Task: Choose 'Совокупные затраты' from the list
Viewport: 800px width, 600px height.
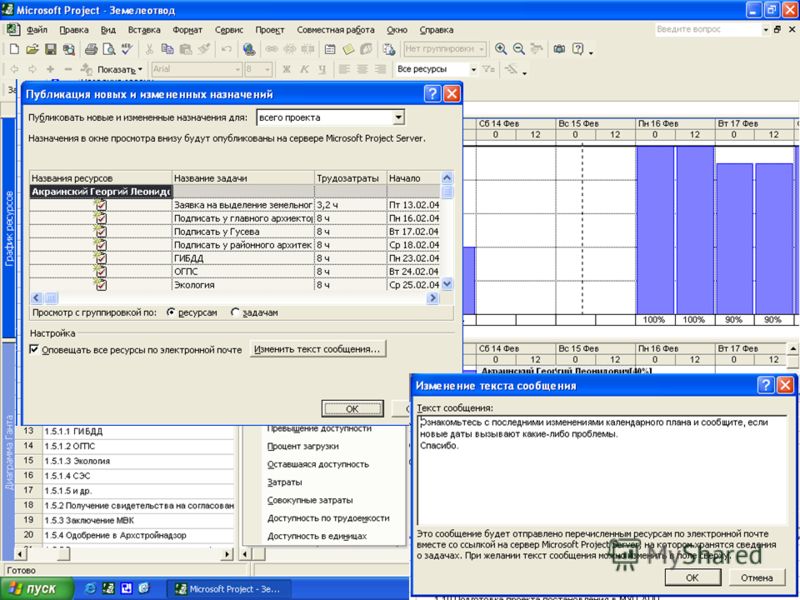Action: 310,500
